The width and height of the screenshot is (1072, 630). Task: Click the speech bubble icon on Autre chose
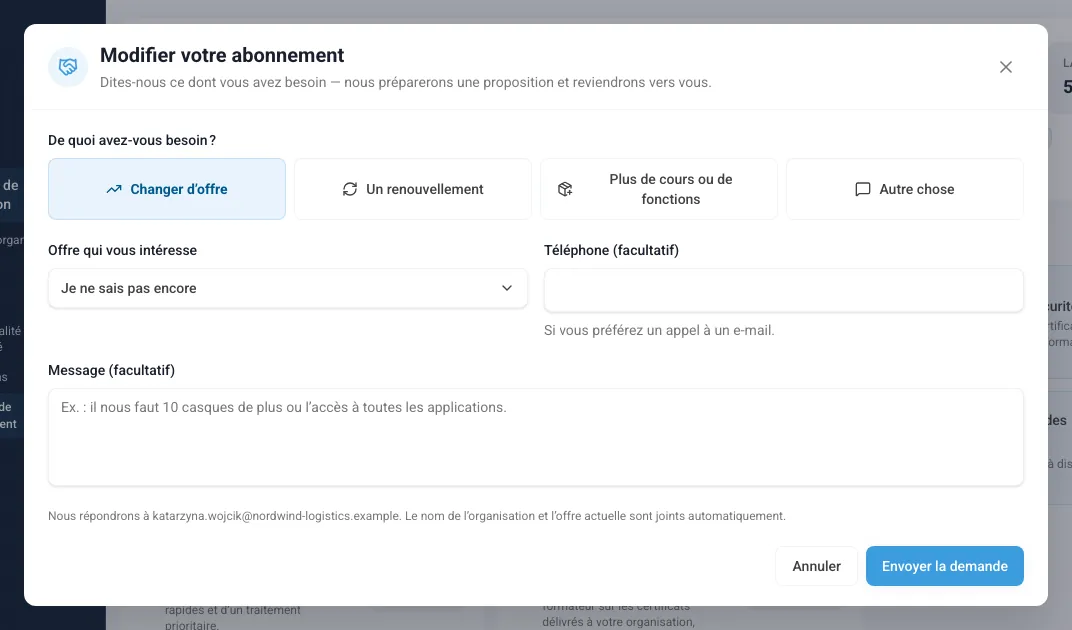coord(863,189)
